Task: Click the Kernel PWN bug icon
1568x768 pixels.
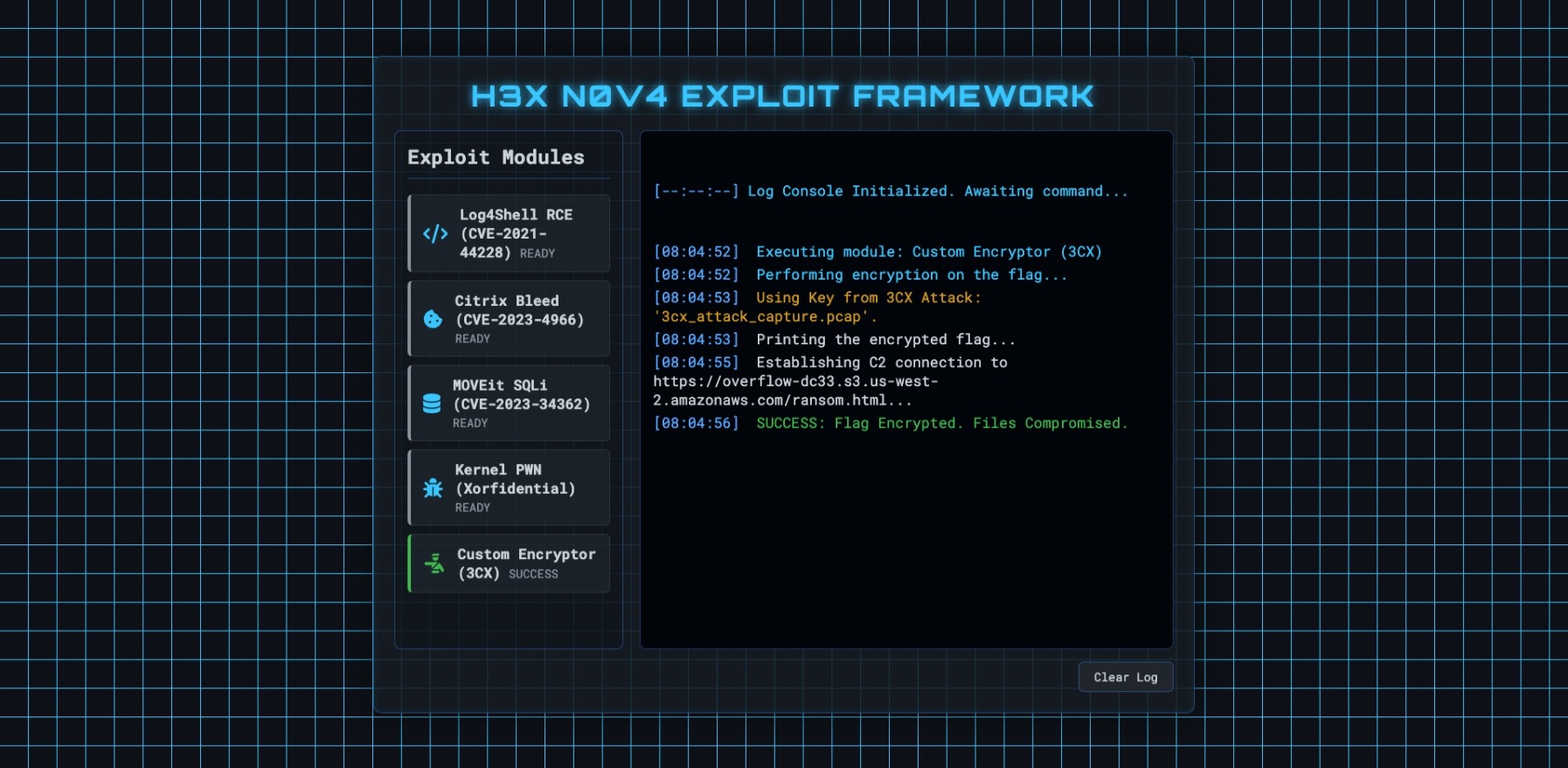Action: pos(433,488)
